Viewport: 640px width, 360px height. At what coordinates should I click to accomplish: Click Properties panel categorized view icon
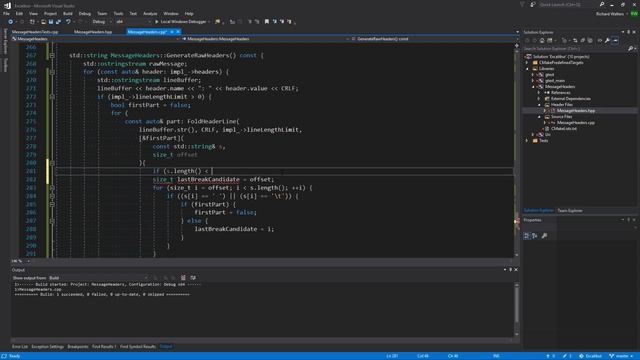pos(527,236)
